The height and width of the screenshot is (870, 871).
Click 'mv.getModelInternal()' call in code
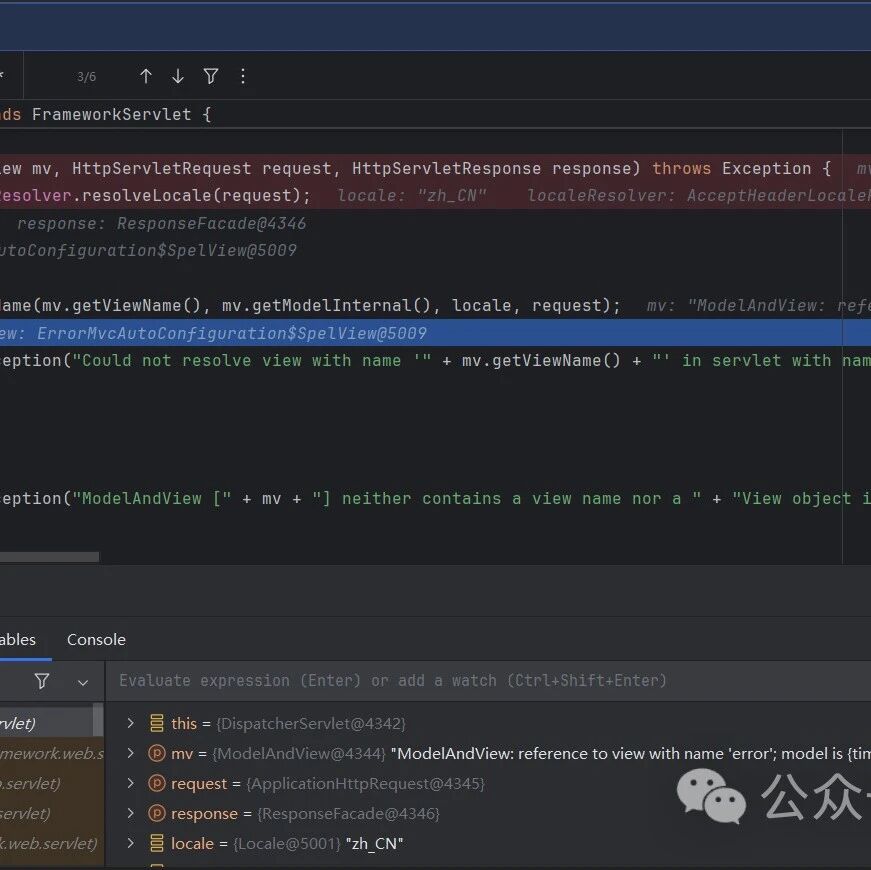point(326,306)
